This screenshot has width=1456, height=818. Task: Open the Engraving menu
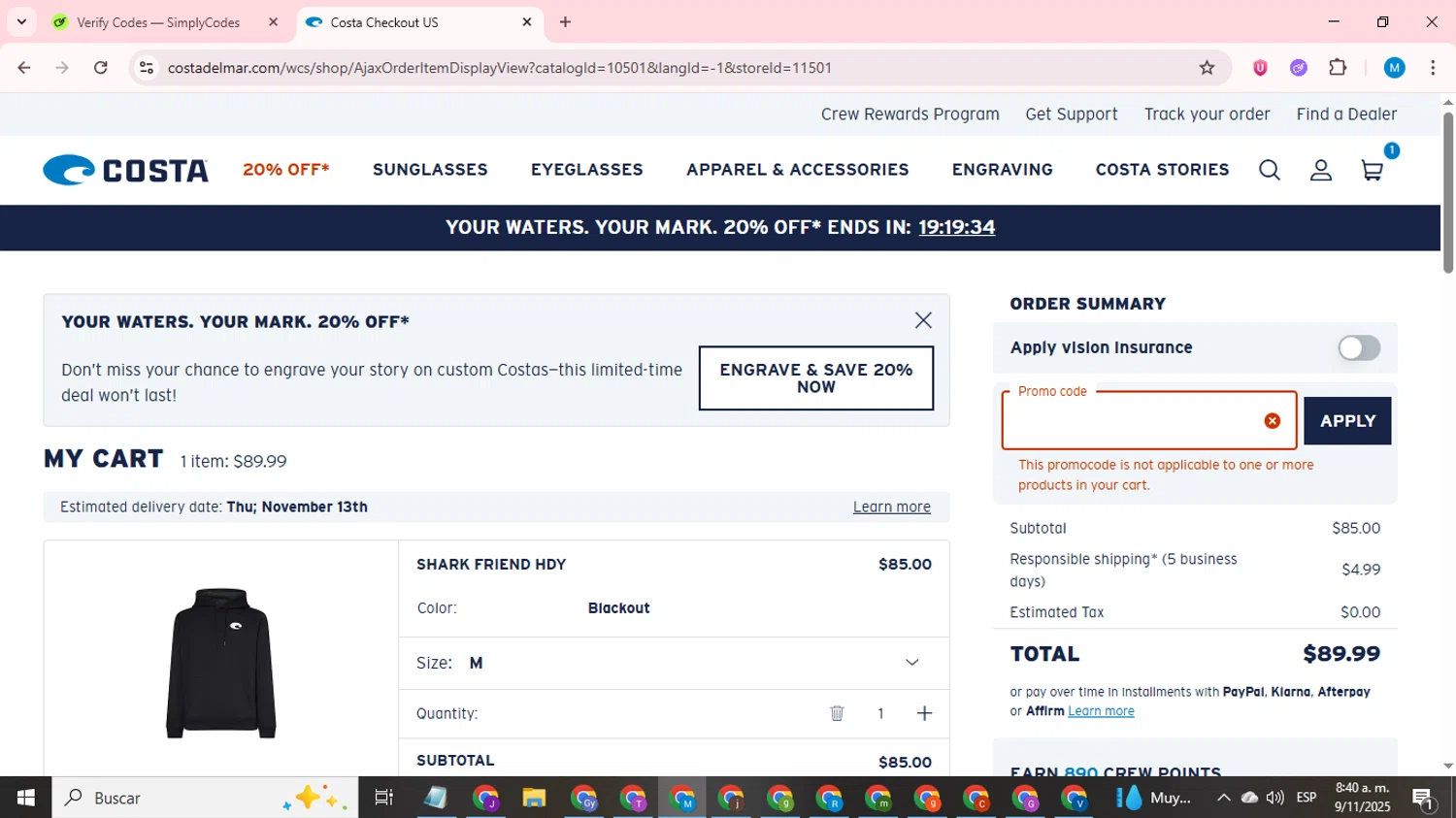pyautogui.click(x=1002, y=170)
